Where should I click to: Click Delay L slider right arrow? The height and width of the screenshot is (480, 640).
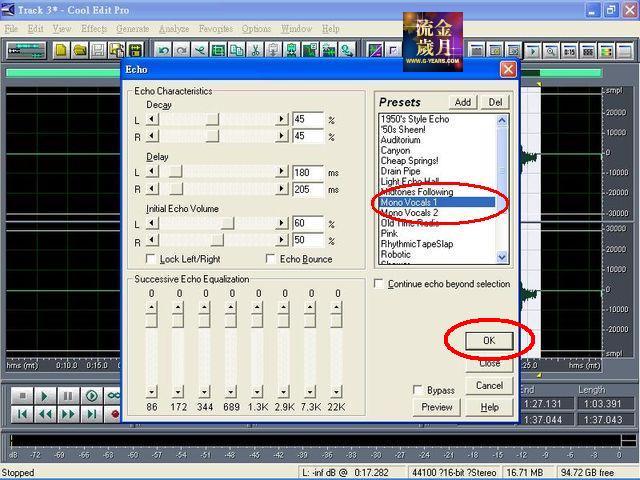(x=281, y=171)
